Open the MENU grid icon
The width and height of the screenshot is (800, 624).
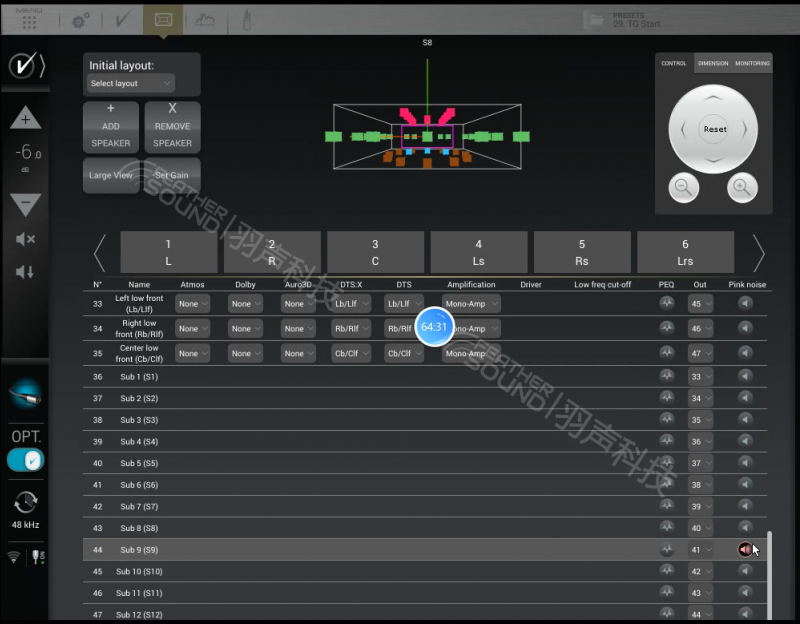pyautogui.click(x=29, y=19)
